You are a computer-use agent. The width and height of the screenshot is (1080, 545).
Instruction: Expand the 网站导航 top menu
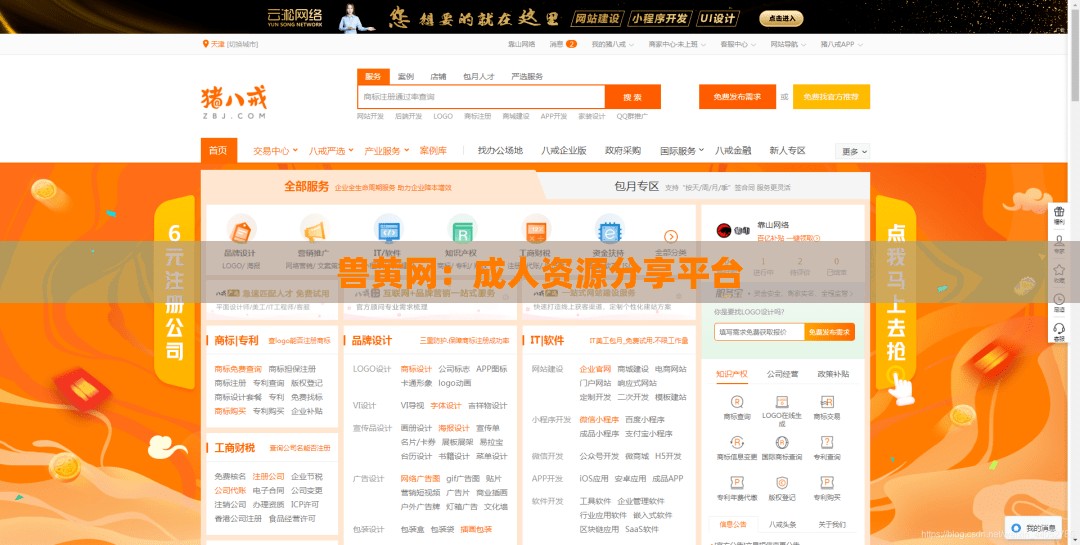[x=788, y=44]
